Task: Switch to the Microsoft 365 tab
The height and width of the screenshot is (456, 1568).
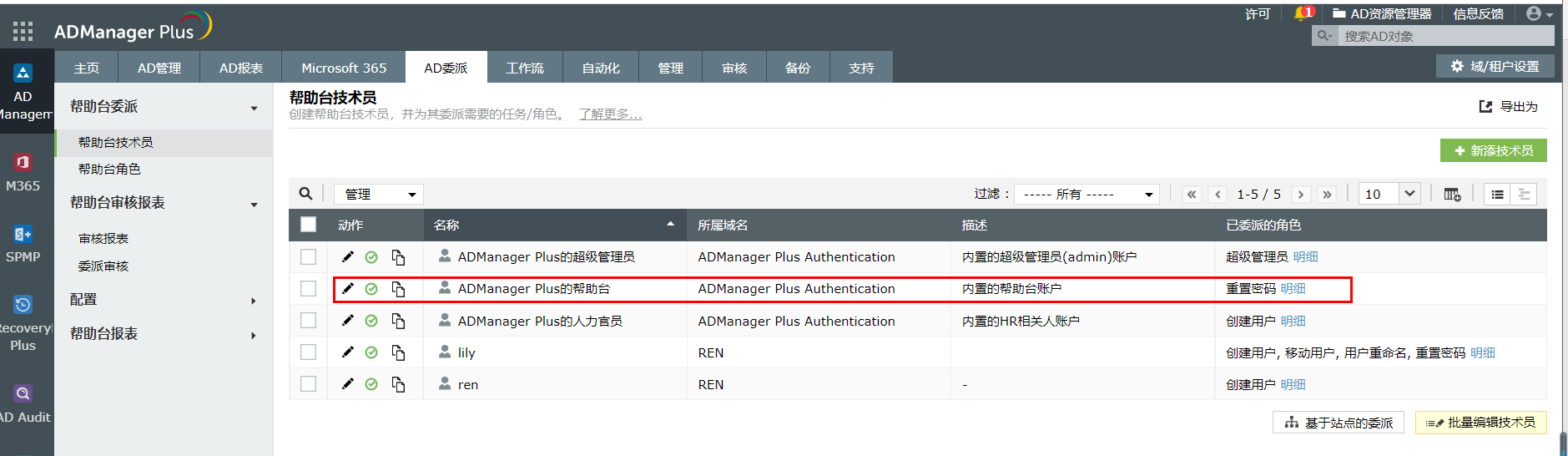Action: pos(344,68)
